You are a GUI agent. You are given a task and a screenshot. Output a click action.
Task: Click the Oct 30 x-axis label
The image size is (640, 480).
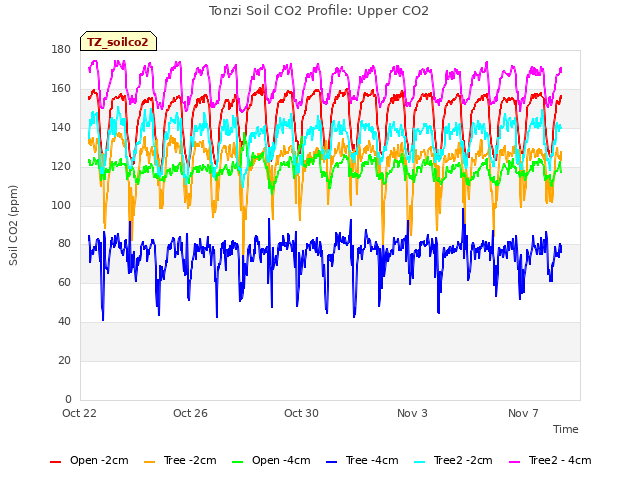coord(301,413)
